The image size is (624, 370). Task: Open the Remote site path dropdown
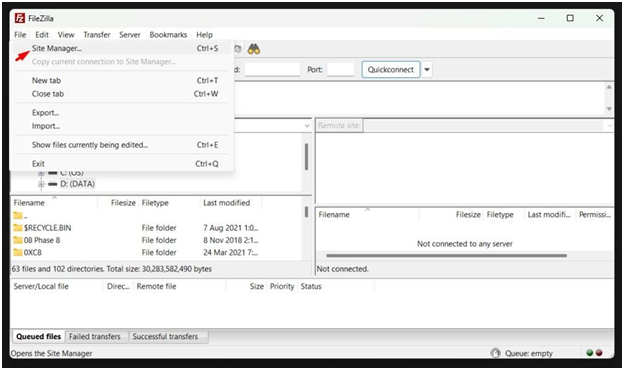(610, 126)
